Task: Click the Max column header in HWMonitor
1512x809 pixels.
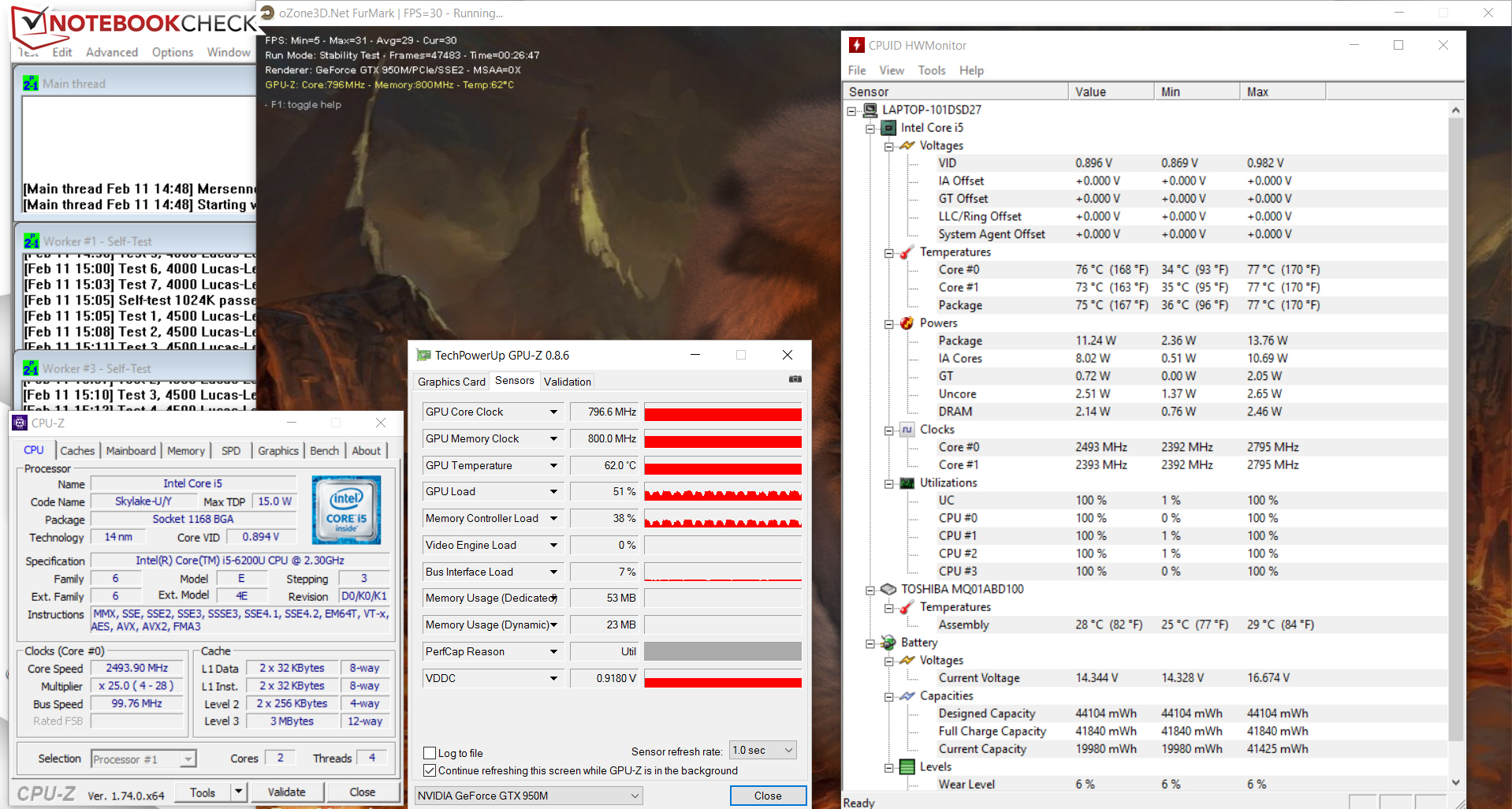Action: [1283, 91]
